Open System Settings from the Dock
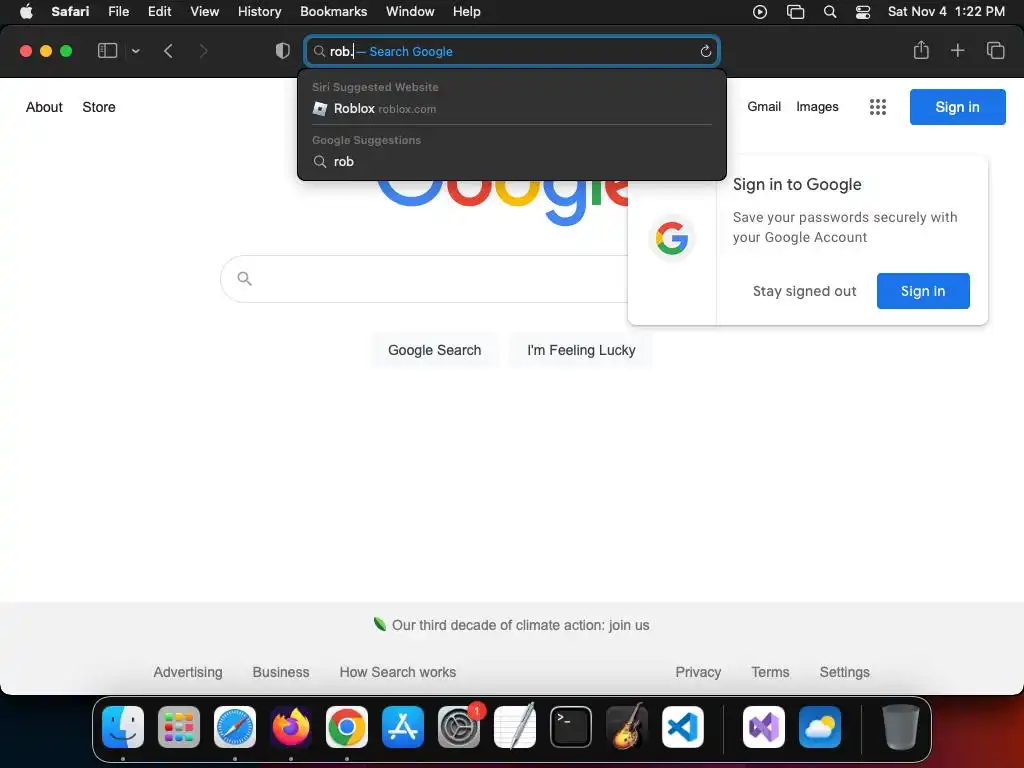This screenshot has height=768, width=1024. [x=459, y=727]
